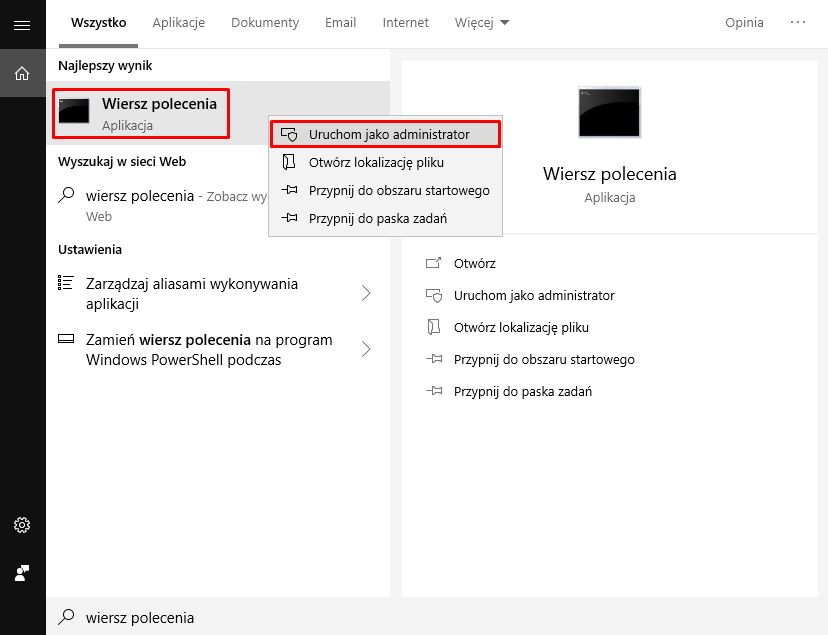Viewport: 828px width, 635px height.
Task: Switch to the Wszystko tab
Action: [x=99, y=23]
